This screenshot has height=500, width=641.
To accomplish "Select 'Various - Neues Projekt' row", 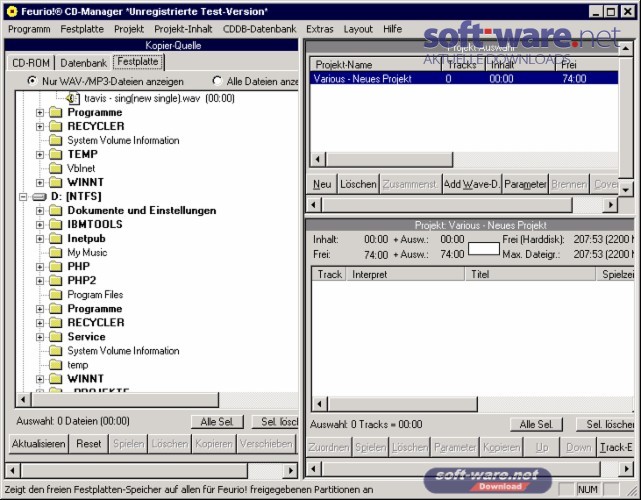I will point(464,78).
